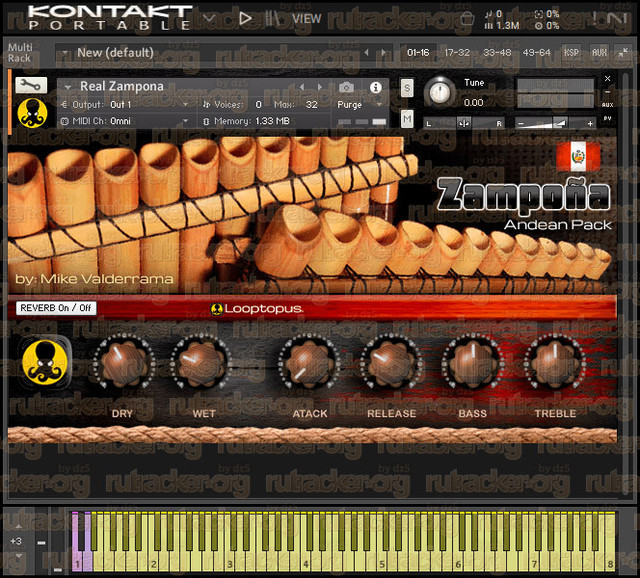Click the TREBLE knob

point(555,362)
